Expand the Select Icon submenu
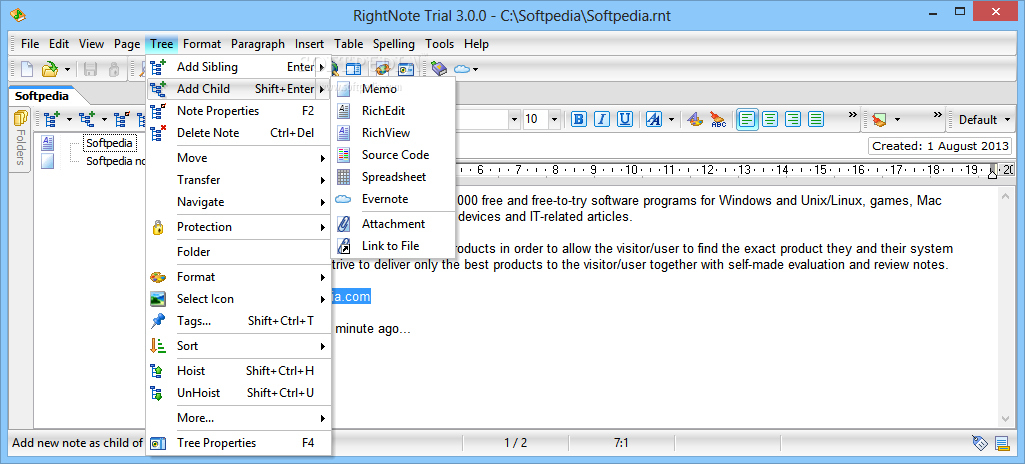Viewport: 1025px width, 464px height. point(239,299)
